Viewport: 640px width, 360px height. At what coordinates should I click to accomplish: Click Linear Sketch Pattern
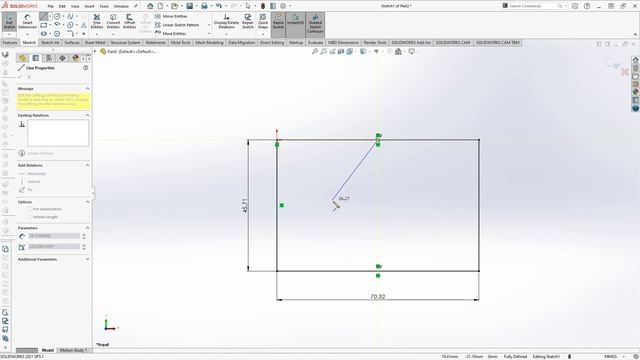(177, 25)
